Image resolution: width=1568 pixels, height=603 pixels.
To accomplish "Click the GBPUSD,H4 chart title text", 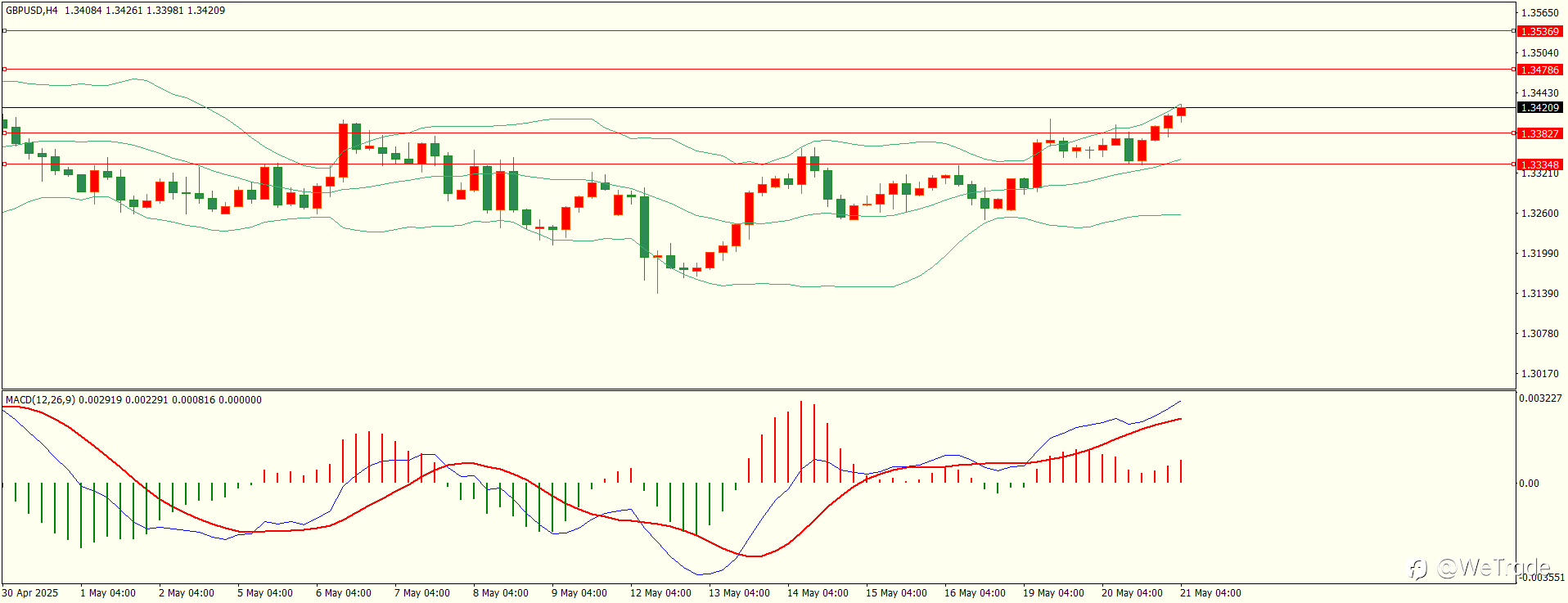I will (x=32, y=11).
